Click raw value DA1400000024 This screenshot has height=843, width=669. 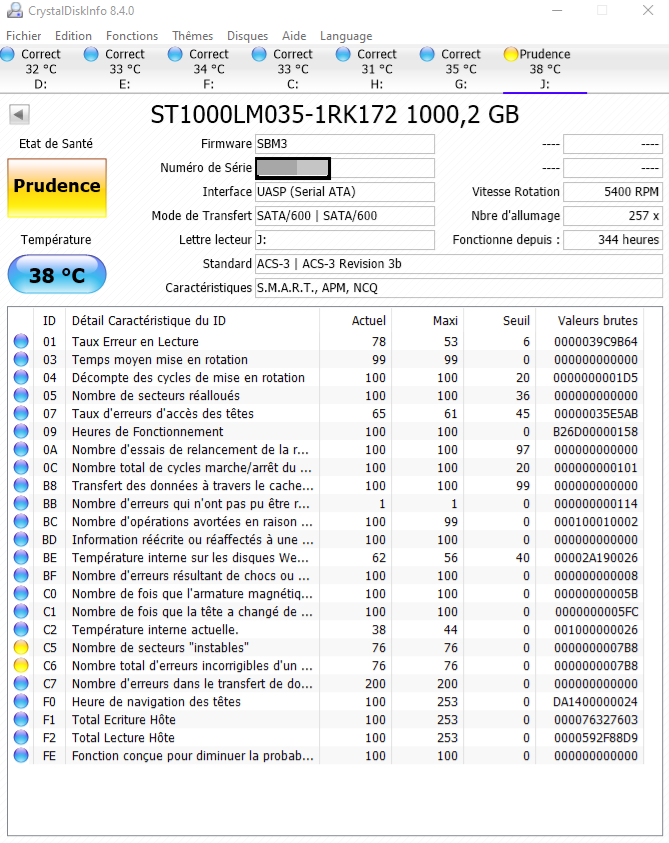[595, 702]
